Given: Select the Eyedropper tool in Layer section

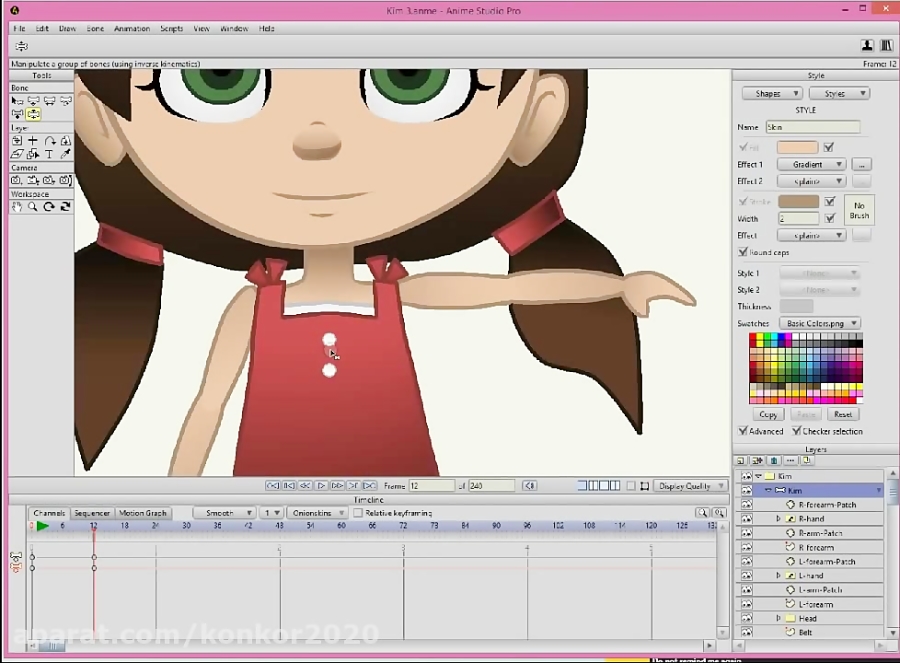Looking at the screenshot, I should tap(67, 152).
